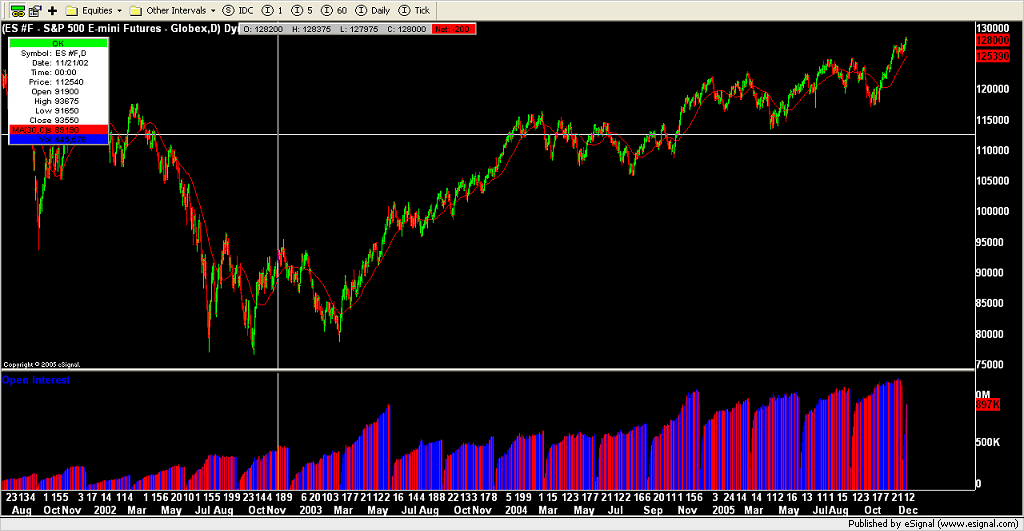Click the 2005 year label on time axis
This screenshot has height=531, width=1024.
[723, 510]
